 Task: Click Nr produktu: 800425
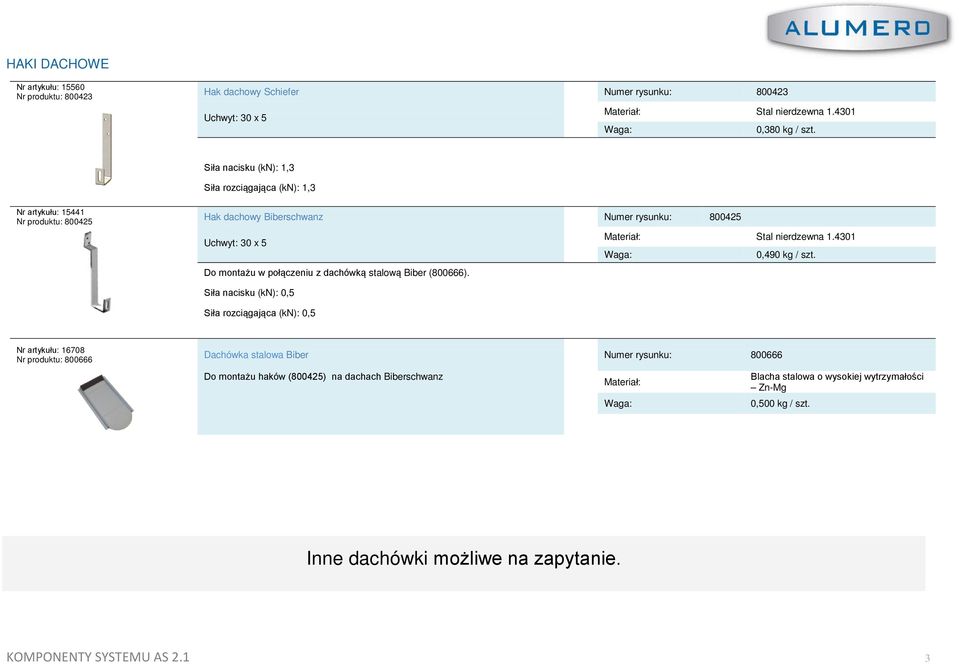(54, 222)
